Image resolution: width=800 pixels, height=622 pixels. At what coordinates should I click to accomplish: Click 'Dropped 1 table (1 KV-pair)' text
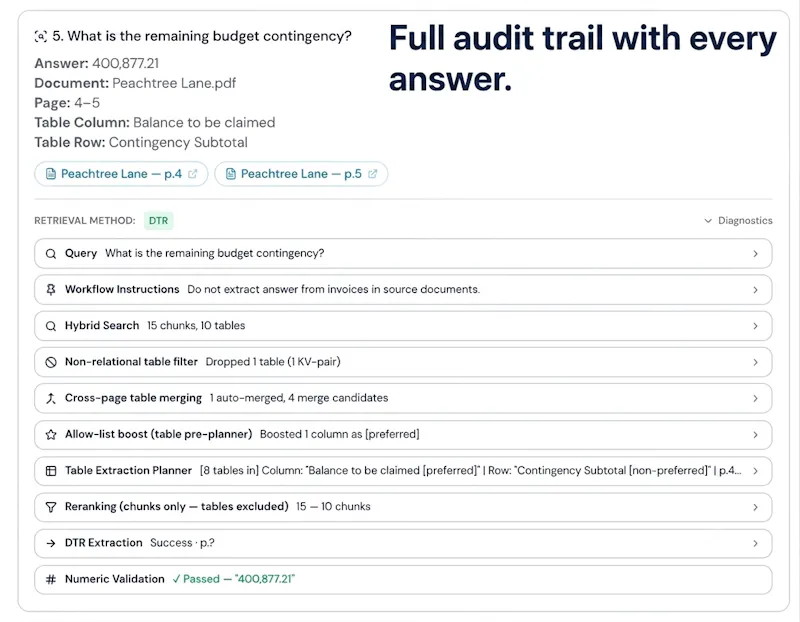(x=273, y=362)
